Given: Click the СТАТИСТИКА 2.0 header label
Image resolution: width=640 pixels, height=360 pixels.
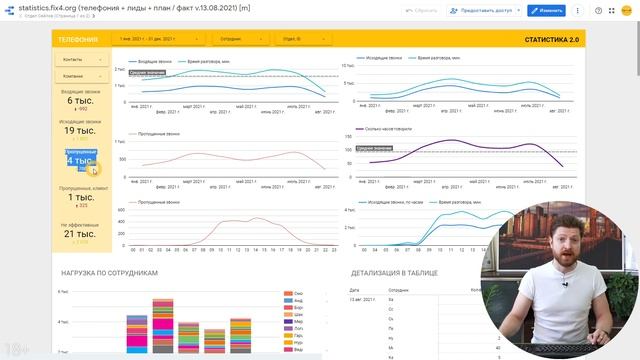Looking at the screenshot, I should (x=551, y=40).
